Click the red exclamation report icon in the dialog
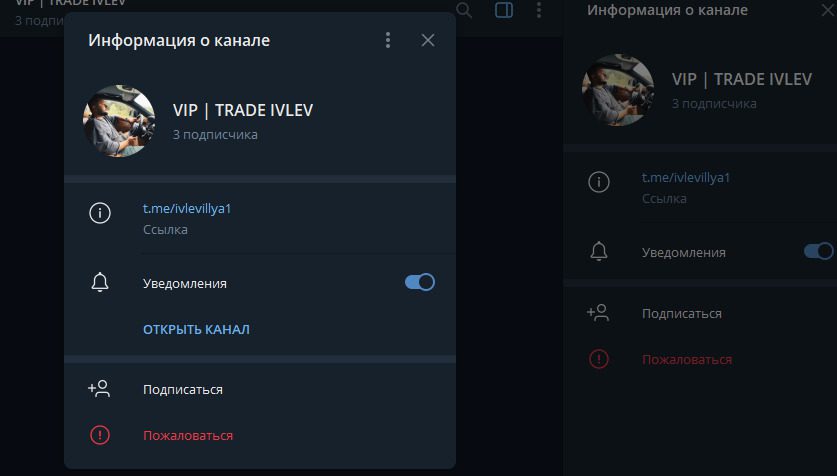Image resolution: width=837 pixels, height=476 pixels. pyautogui.click(x=100, y=435)
